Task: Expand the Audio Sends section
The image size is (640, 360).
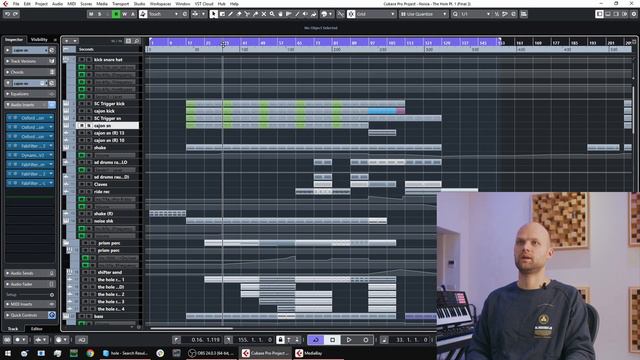Action: [x=29, y=273]
